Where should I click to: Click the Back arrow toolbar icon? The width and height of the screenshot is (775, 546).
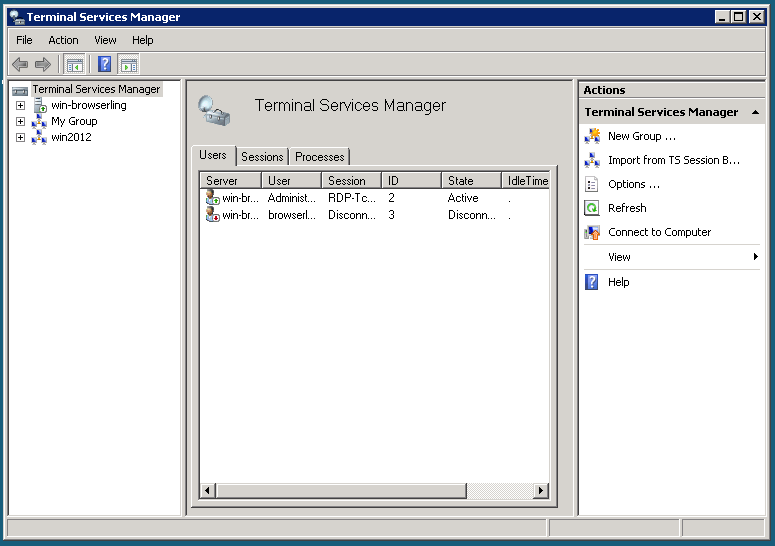coord(20,64)
